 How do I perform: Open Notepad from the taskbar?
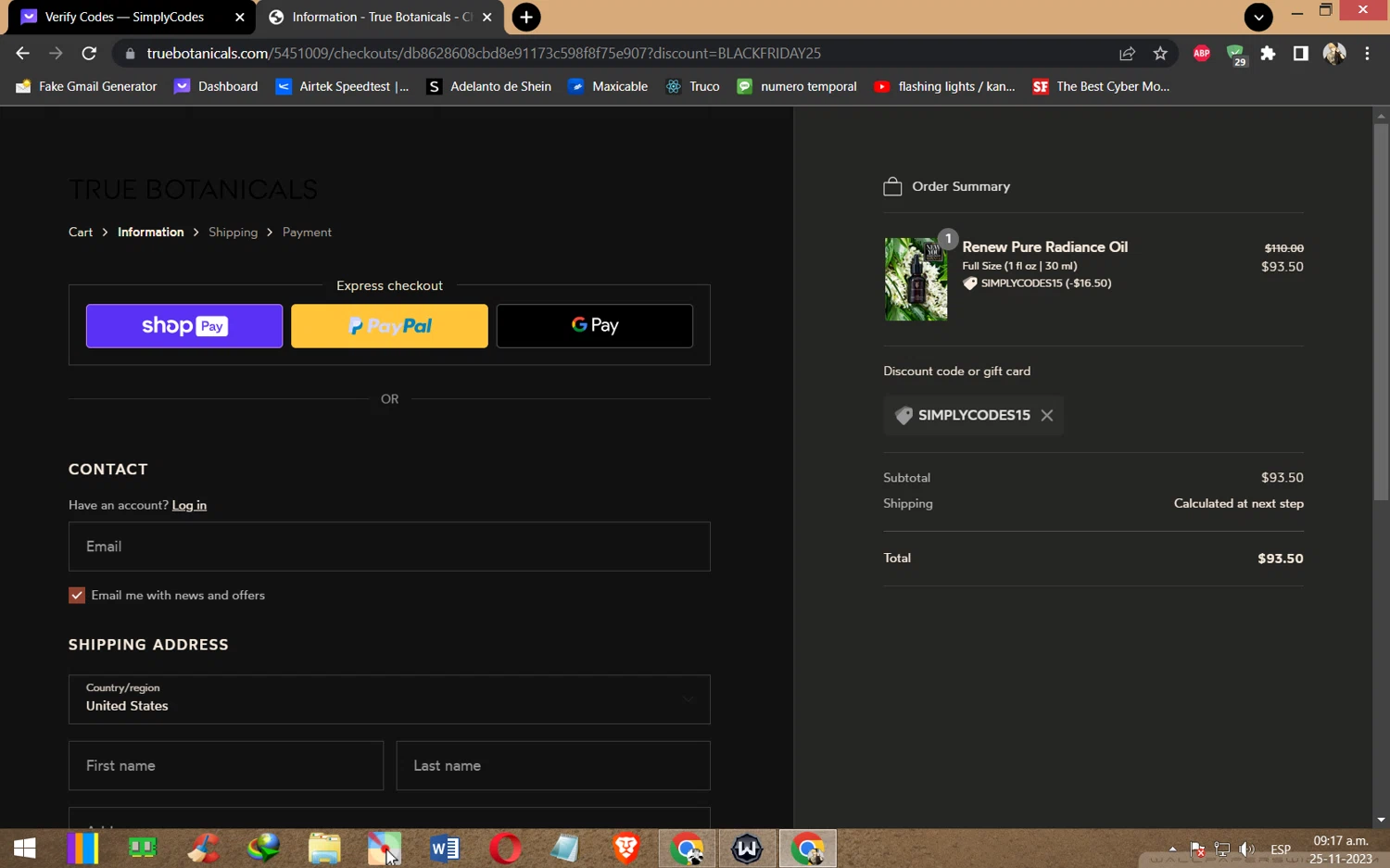coord(565,849)
